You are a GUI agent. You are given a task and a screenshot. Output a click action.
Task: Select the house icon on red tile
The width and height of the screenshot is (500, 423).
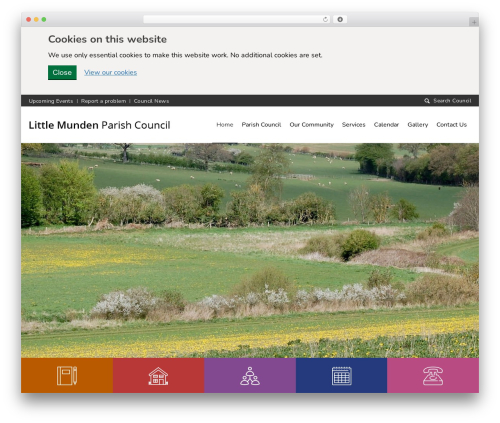coord(158,376)
